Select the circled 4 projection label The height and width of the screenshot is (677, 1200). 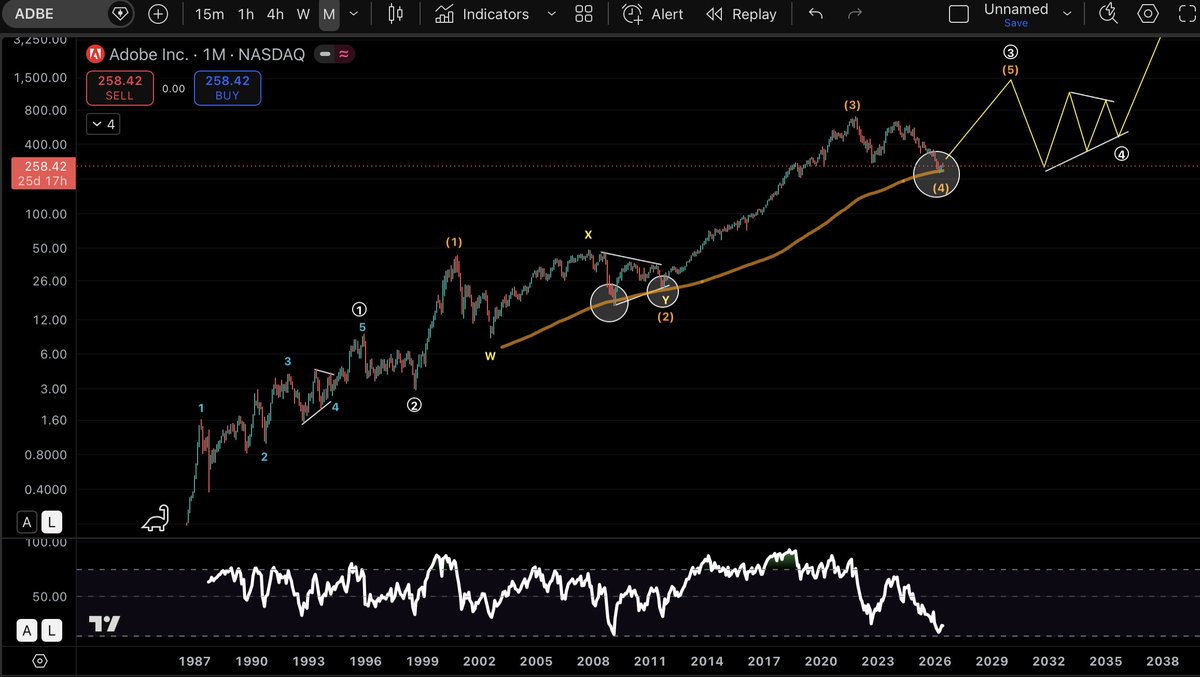(1122, 155)
